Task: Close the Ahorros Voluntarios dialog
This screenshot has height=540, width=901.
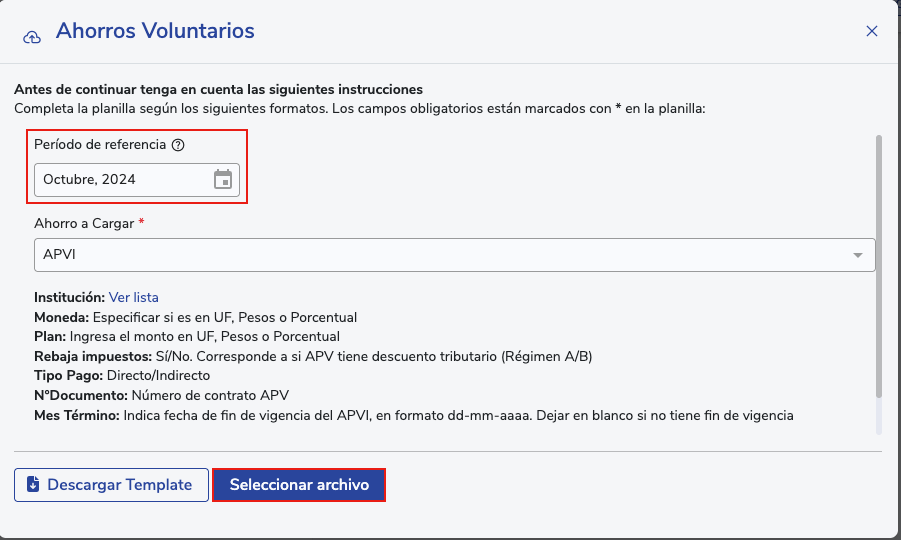Action: pyautogui.click(x=872, y=31)
